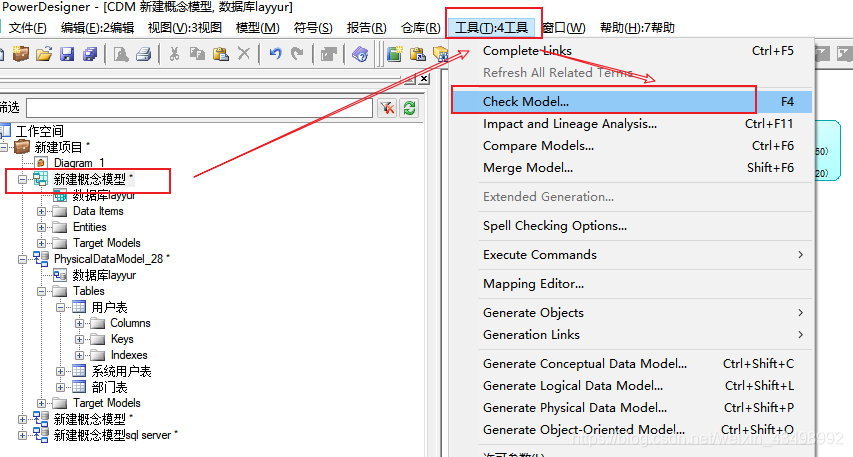Open the 符号(S) menu
Viewport: 853px width, 457px height.
click(x=313, y=27)
